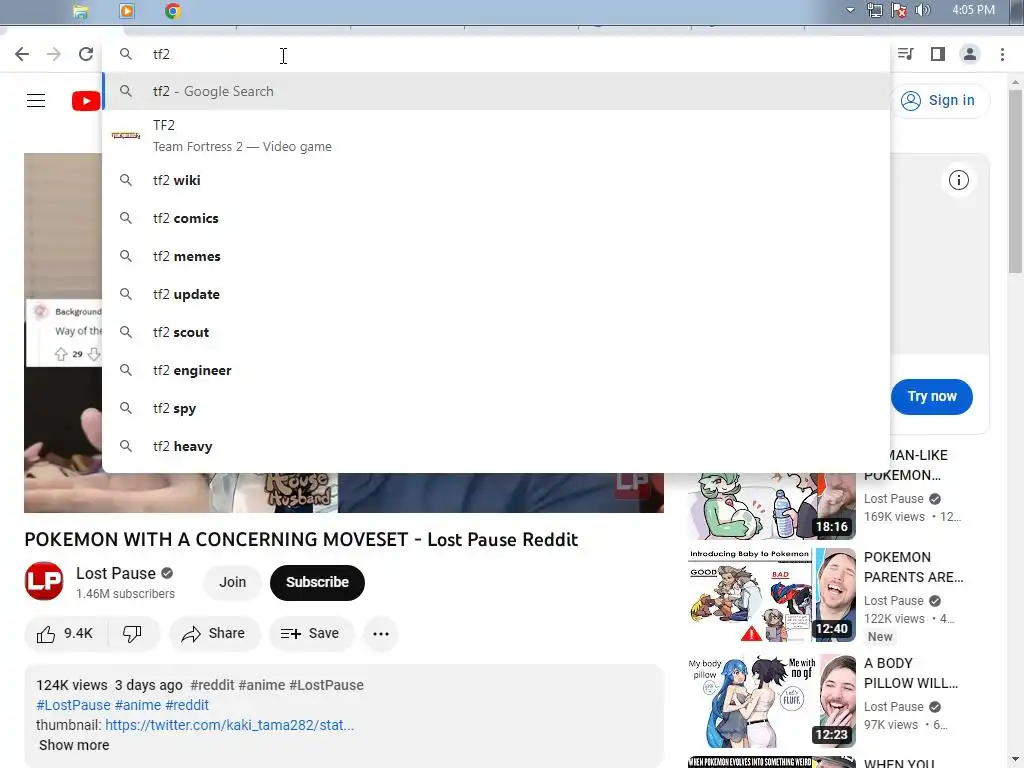Open the media player taskbar icon
This screenshot has height=768, width=1024.
(127, 11)
